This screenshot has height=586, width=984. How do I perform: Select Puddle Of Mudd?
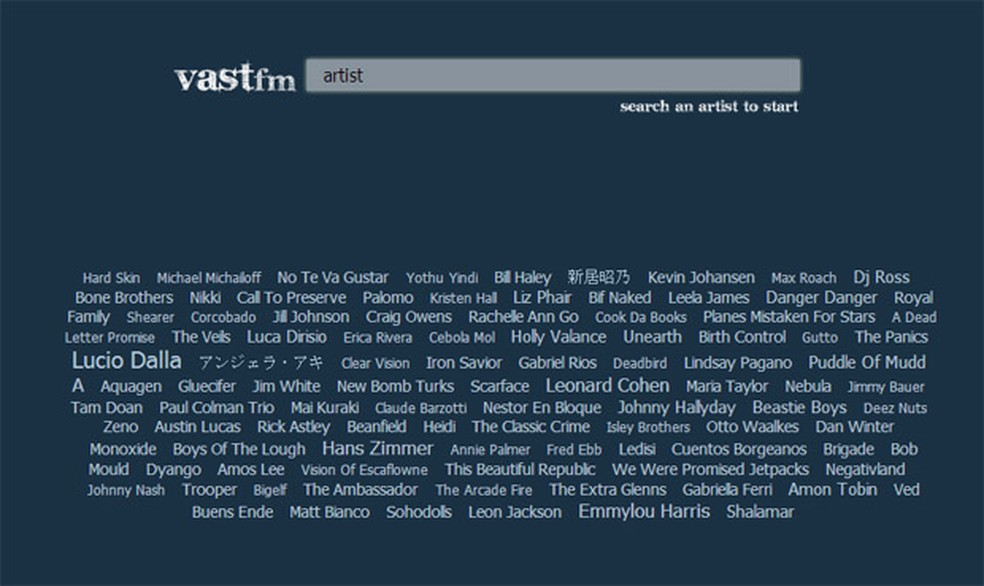tap(867, 362)
